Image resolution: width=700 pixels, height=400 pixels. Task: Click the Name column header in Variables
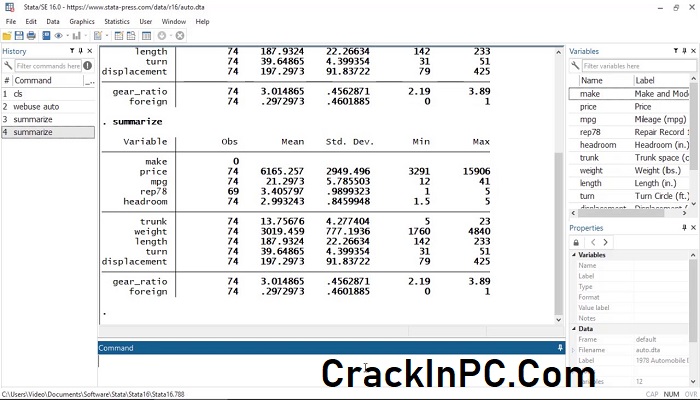pyautogui.click(x=605, y=80)
